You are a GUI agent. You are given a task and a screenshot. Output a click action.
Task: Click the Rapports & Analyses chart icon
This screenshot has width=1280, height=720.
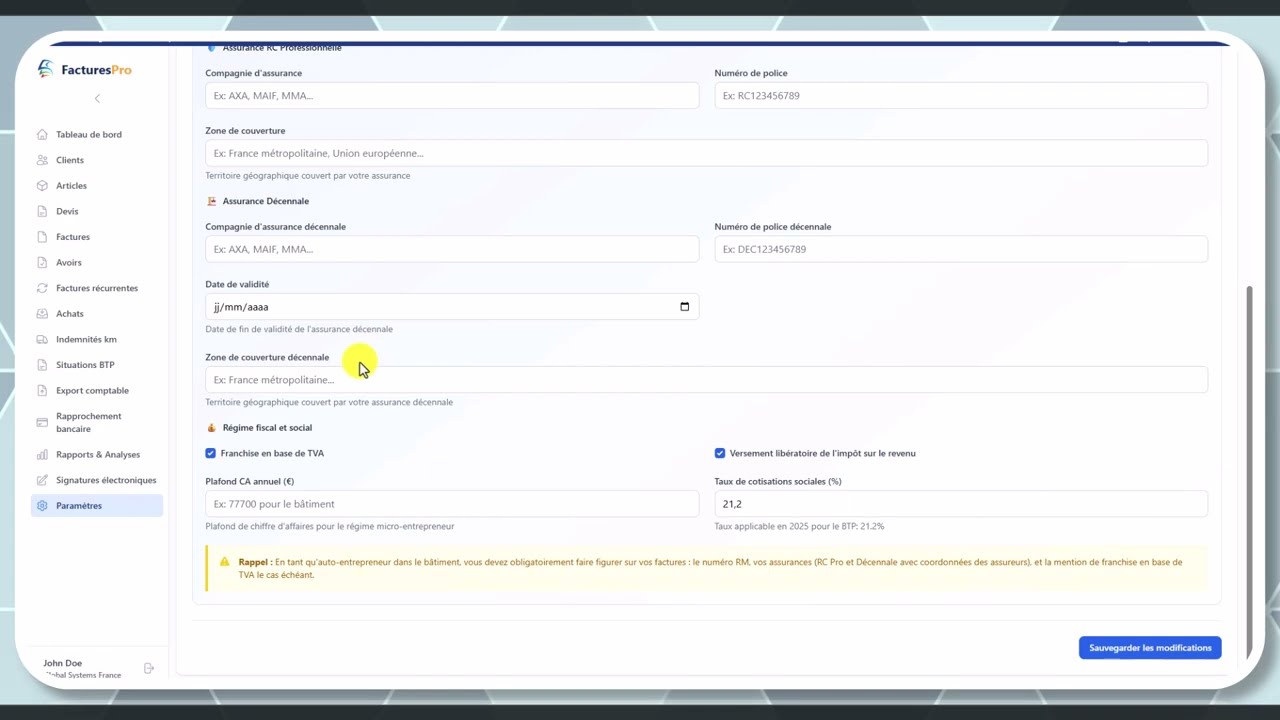pos(42,455)
